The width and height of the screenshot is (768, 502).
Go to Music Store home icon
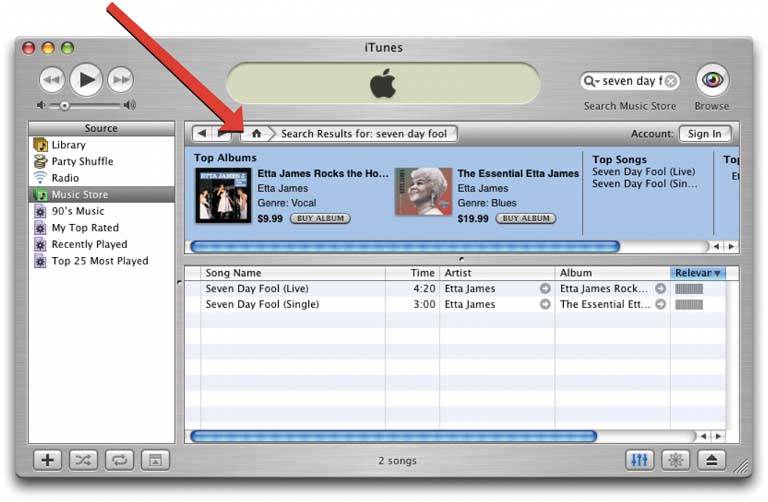[x=256, y=133]
